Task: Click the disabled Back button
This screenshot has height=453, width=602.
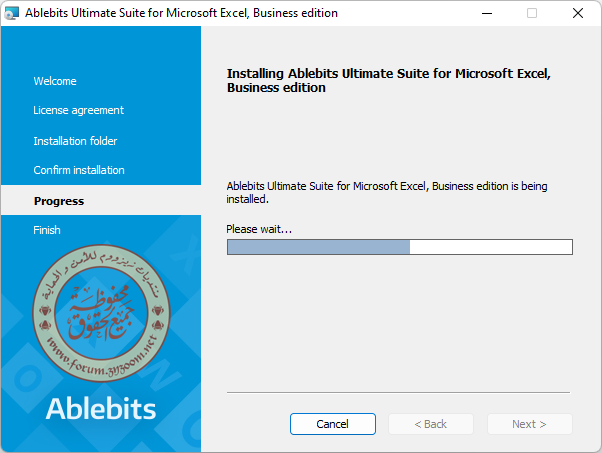Action: (431, 424)
